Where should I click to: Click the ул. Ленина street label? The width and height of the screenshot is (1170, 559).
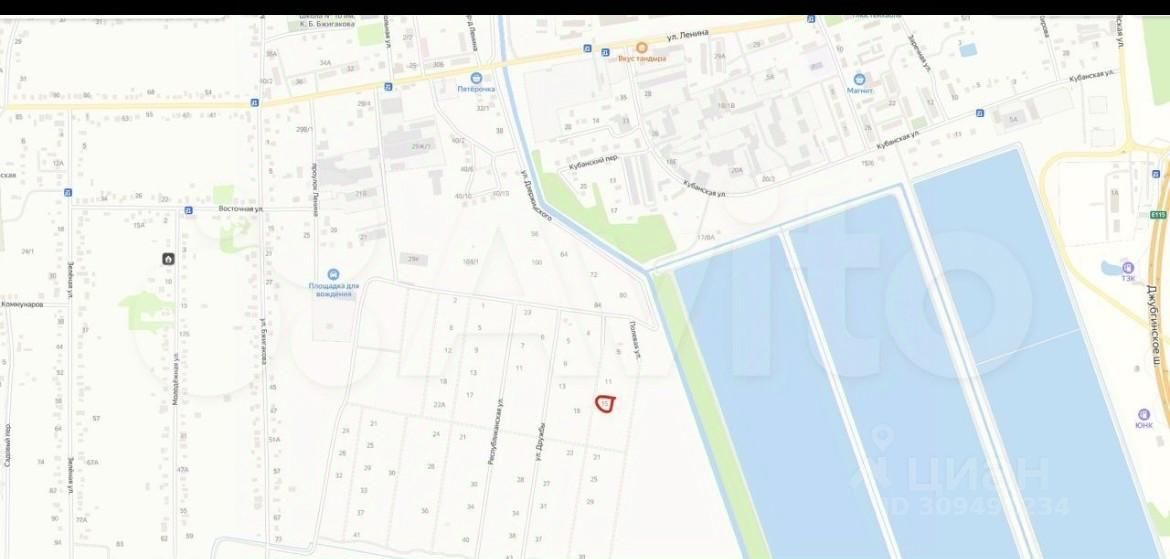pyautogui.click(x=687, y=34)
